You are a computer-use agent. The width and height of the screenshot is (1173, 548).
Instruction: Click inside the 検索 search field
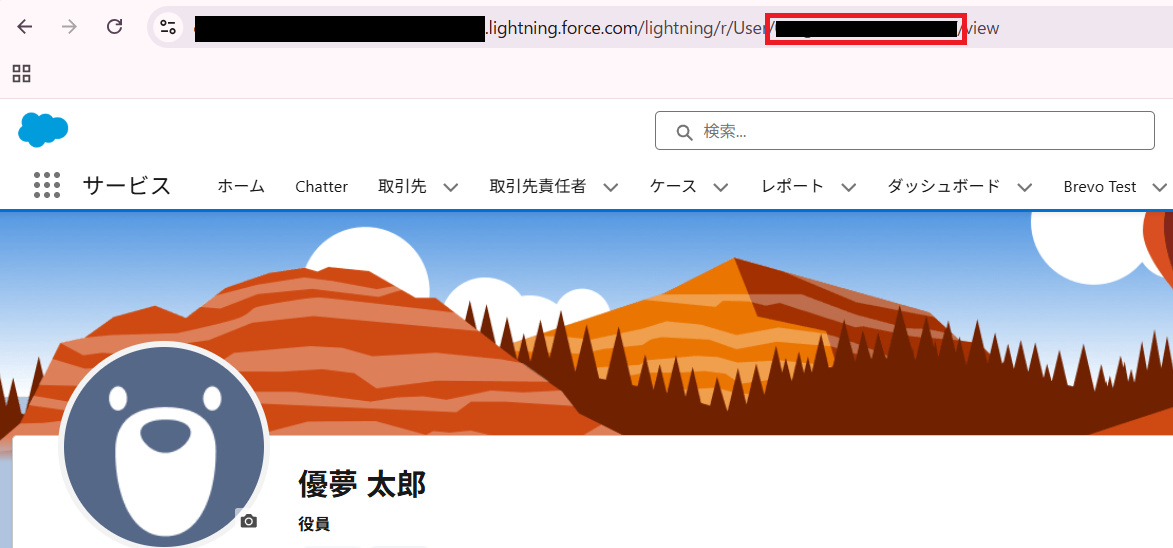(x=904, y=131)
